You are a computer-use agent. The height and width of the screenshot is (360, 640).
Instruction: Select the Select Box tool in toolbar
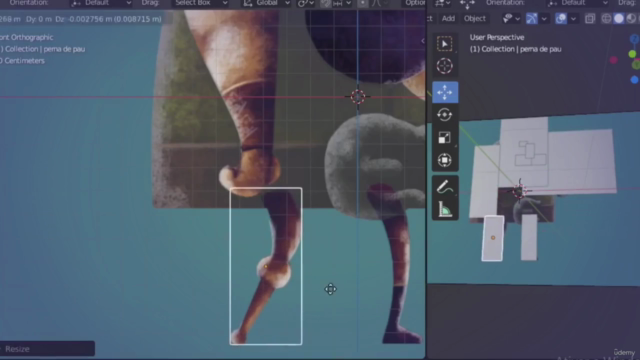444,44
